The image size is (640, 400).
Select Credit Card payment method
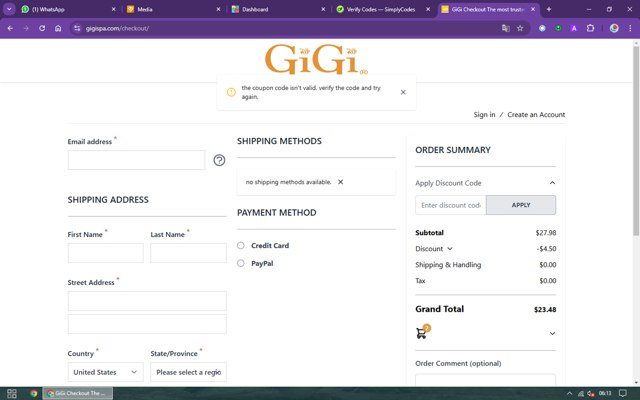pyautogui.click(x=241, y=245)
